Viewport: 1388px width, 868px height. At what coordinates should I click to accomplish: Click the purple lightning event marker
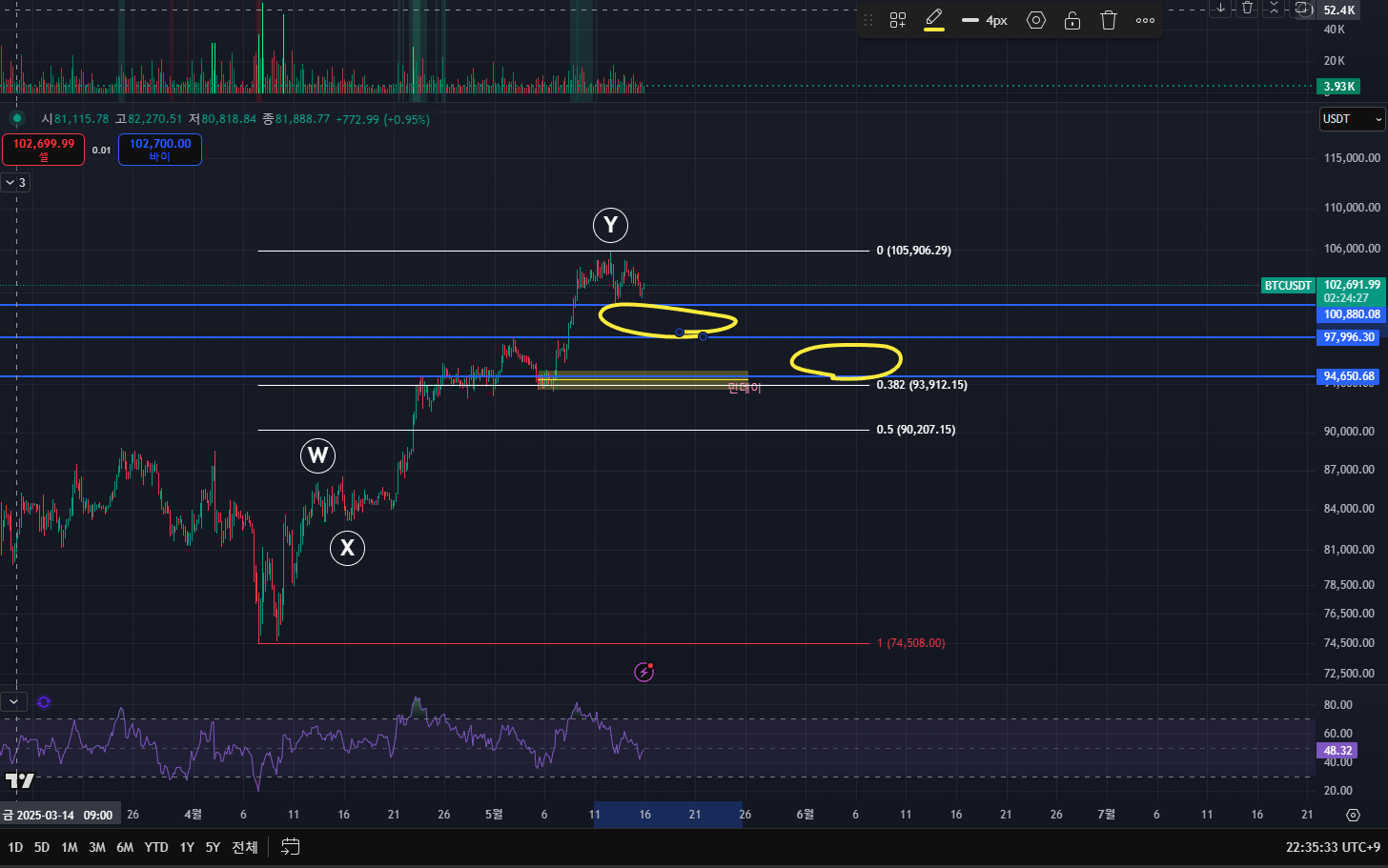point(644,672)
